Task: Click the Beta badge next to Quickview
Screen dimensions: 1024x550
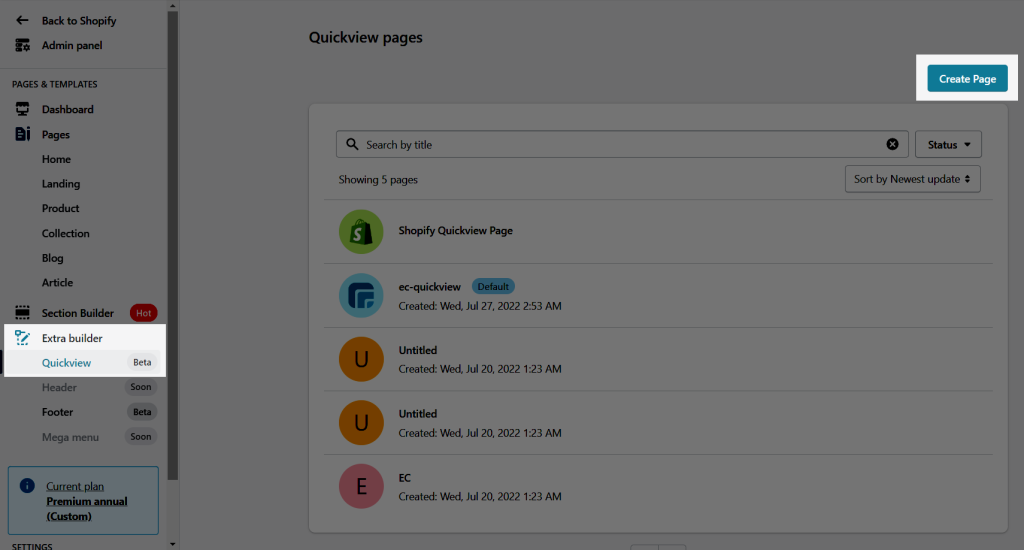Action: point(142,363)
